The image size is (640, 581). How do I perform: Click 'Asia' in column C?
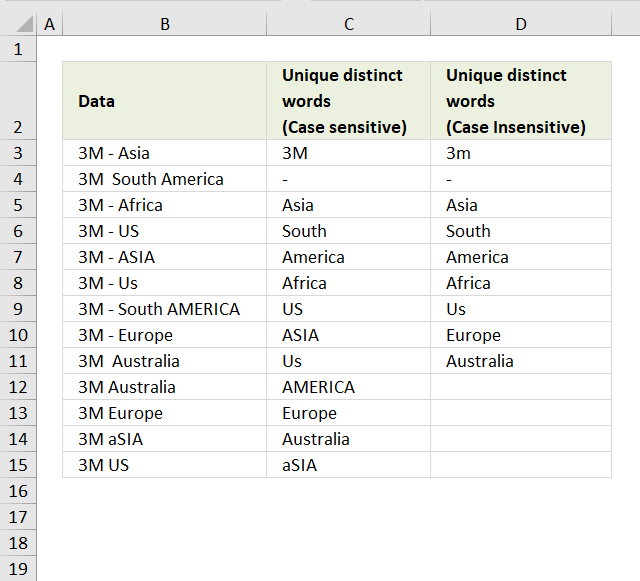[349, 205]
